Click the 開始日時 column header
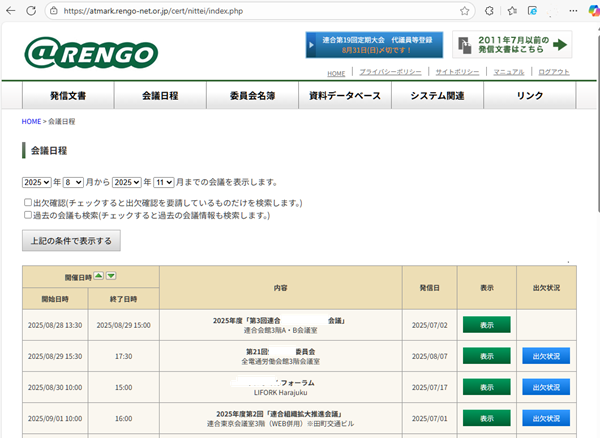 click(55, 299)
